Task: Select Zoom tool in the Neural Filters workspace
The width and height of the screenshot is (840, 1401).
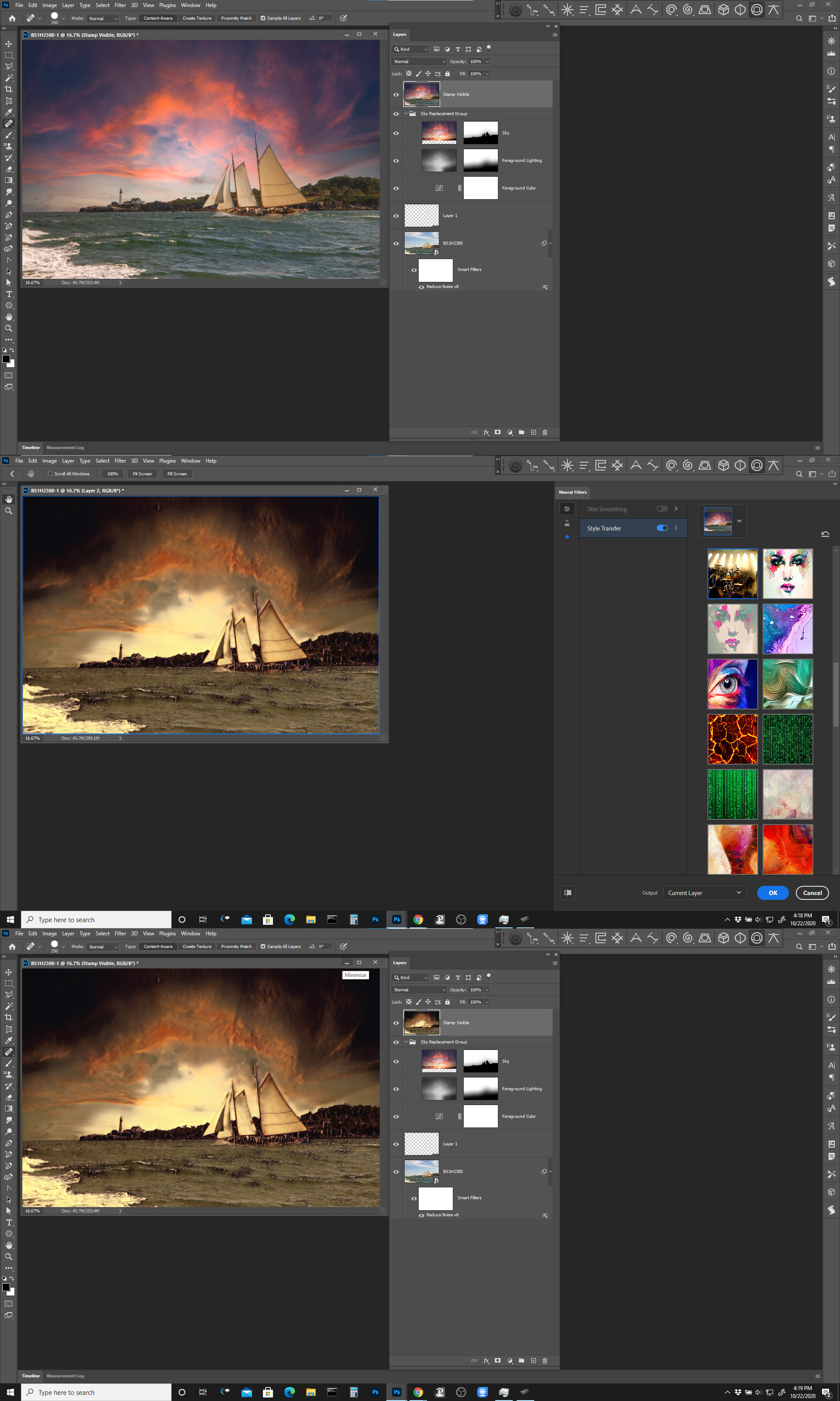Action: click(8, 511)
